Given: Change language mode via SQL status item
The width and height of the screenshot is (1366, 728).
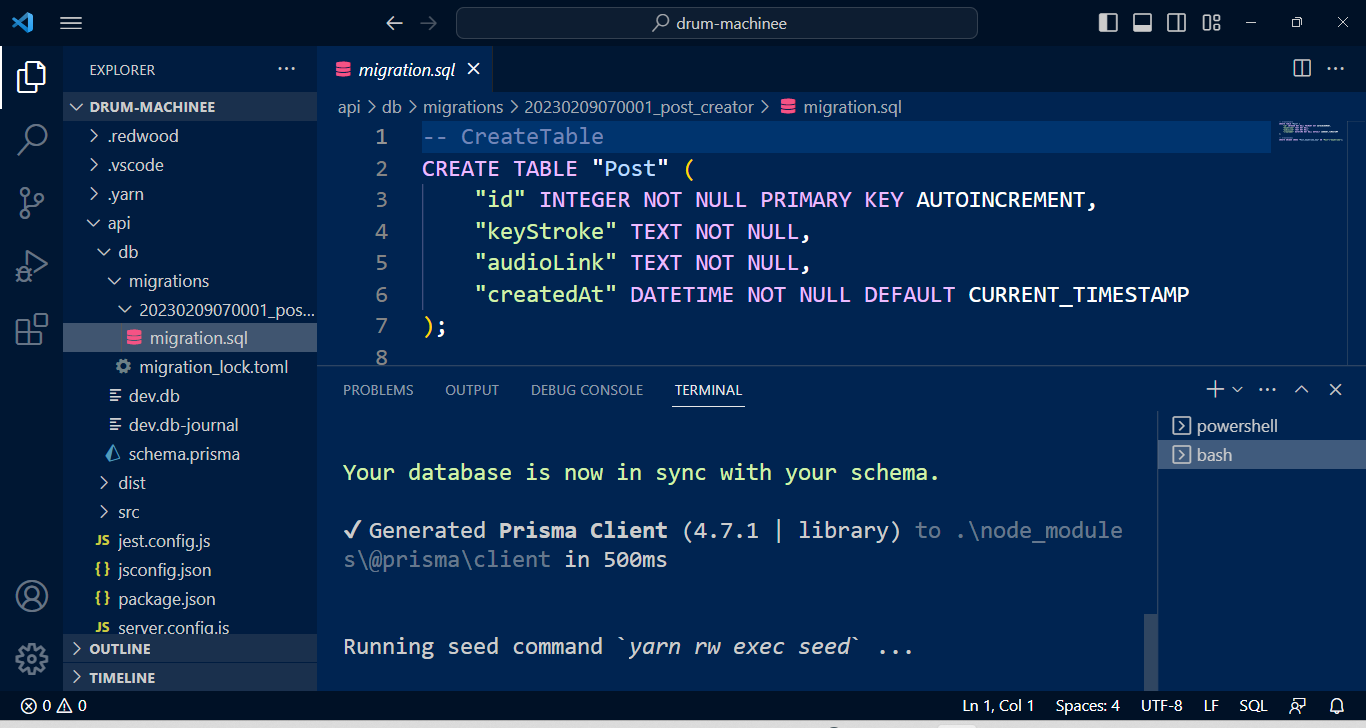Looking at the screenshot, I should coord(1253,705).
